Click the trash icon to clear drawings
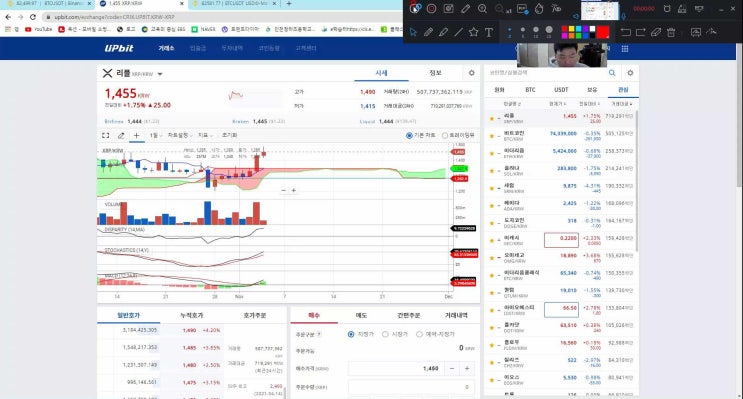Viewport: 743px width, 399px height. coord(671,32)
